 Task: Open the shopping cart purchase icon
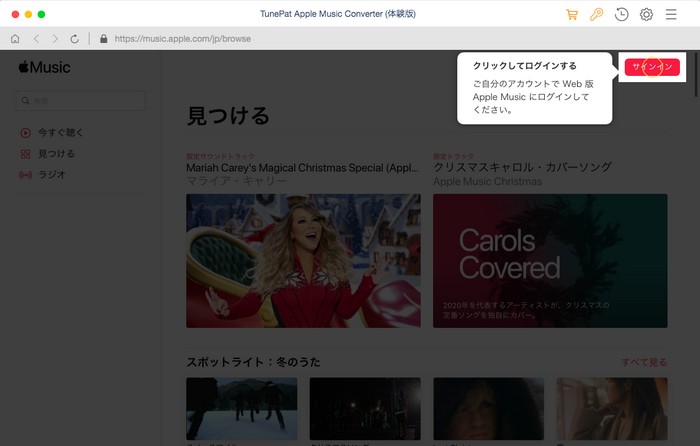click(572, 14)
